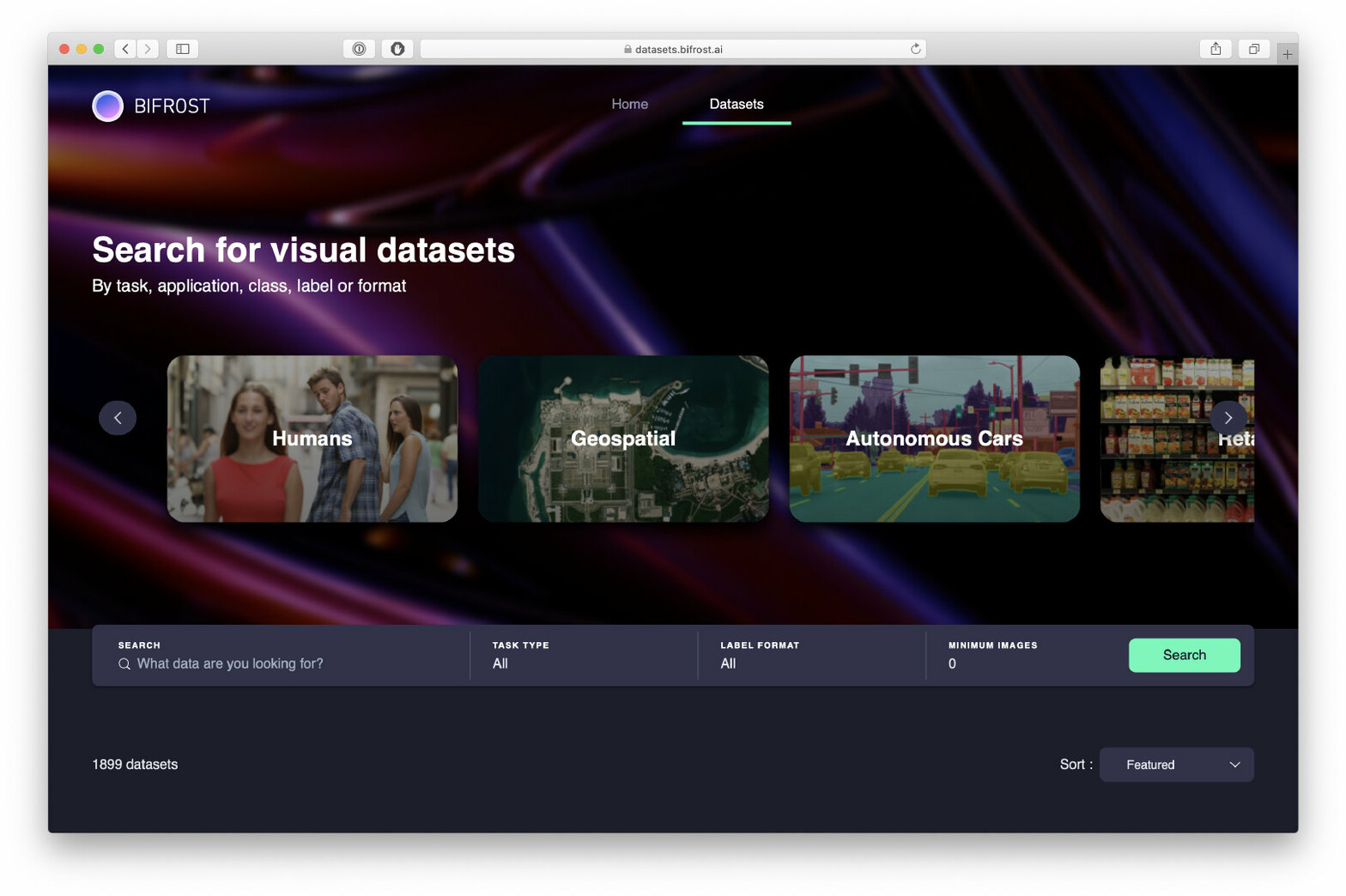Click the carousel previous arrow

118,418
